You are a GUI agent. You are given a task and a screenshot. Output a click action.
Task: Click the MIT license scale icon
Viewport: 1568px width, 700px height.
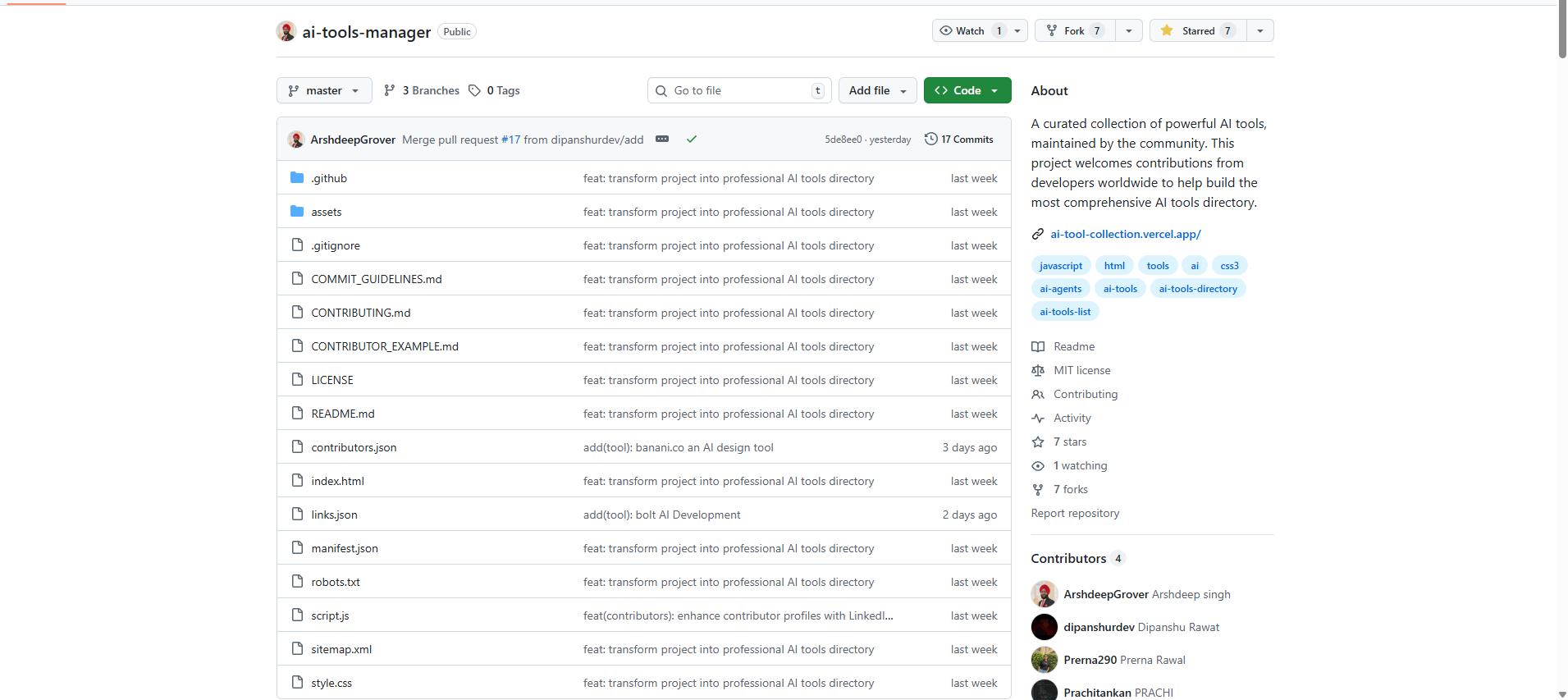(1038, 370)
